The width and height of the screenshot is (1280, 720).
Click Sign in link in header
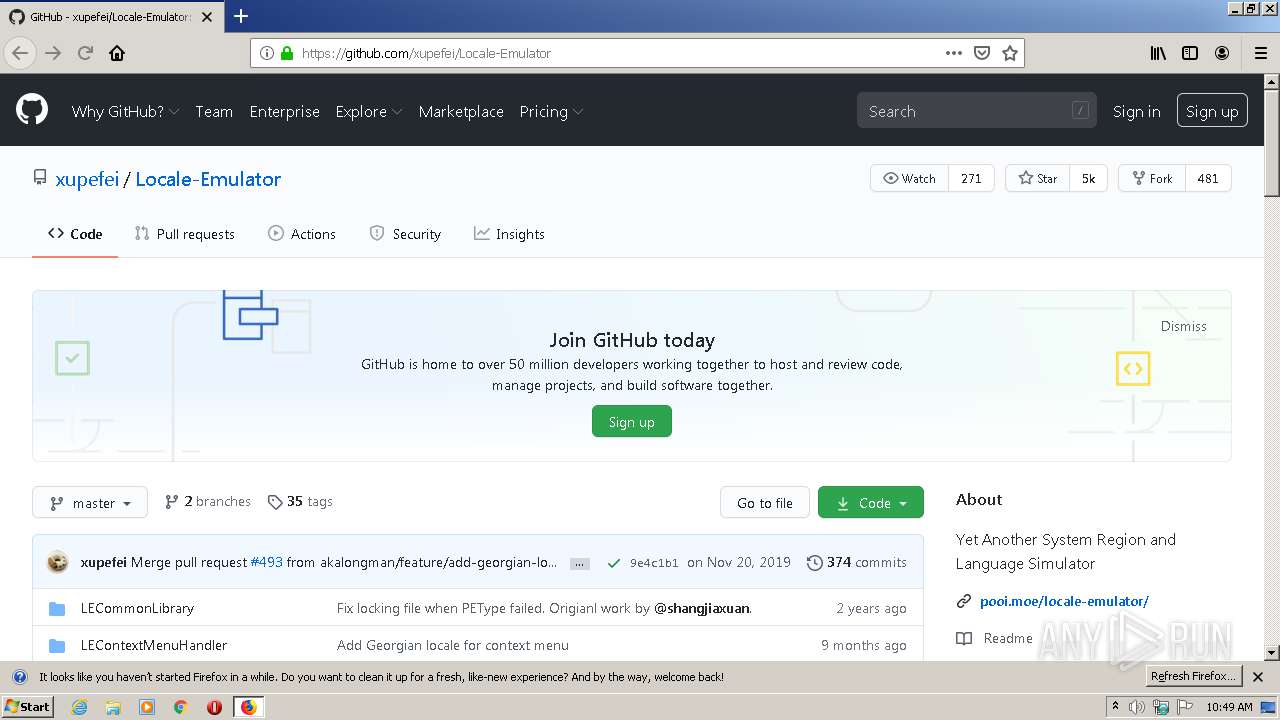(x=1137, y=111)
